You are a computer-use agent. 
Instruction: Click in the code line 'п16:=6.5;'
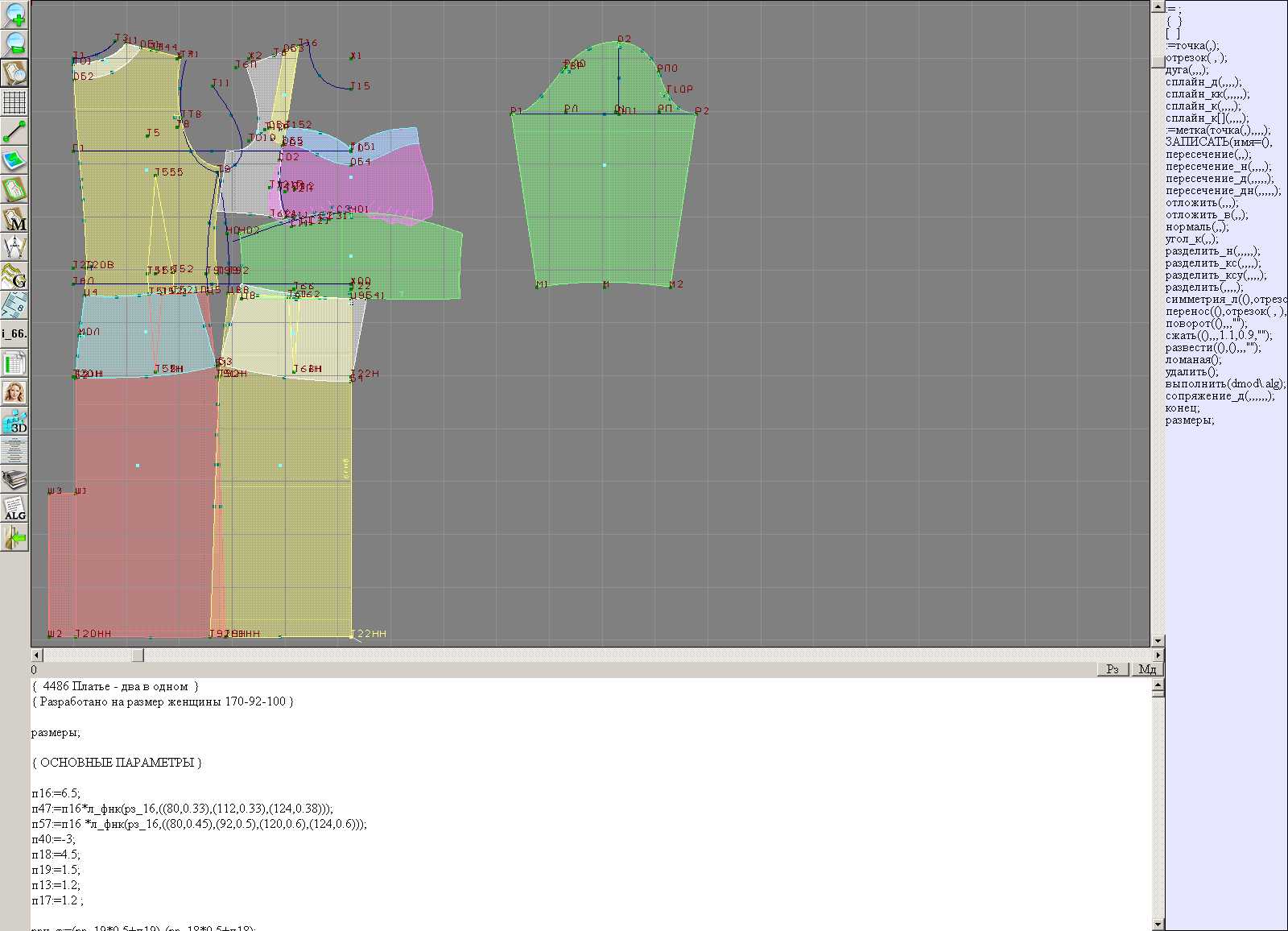click(56, 793)
